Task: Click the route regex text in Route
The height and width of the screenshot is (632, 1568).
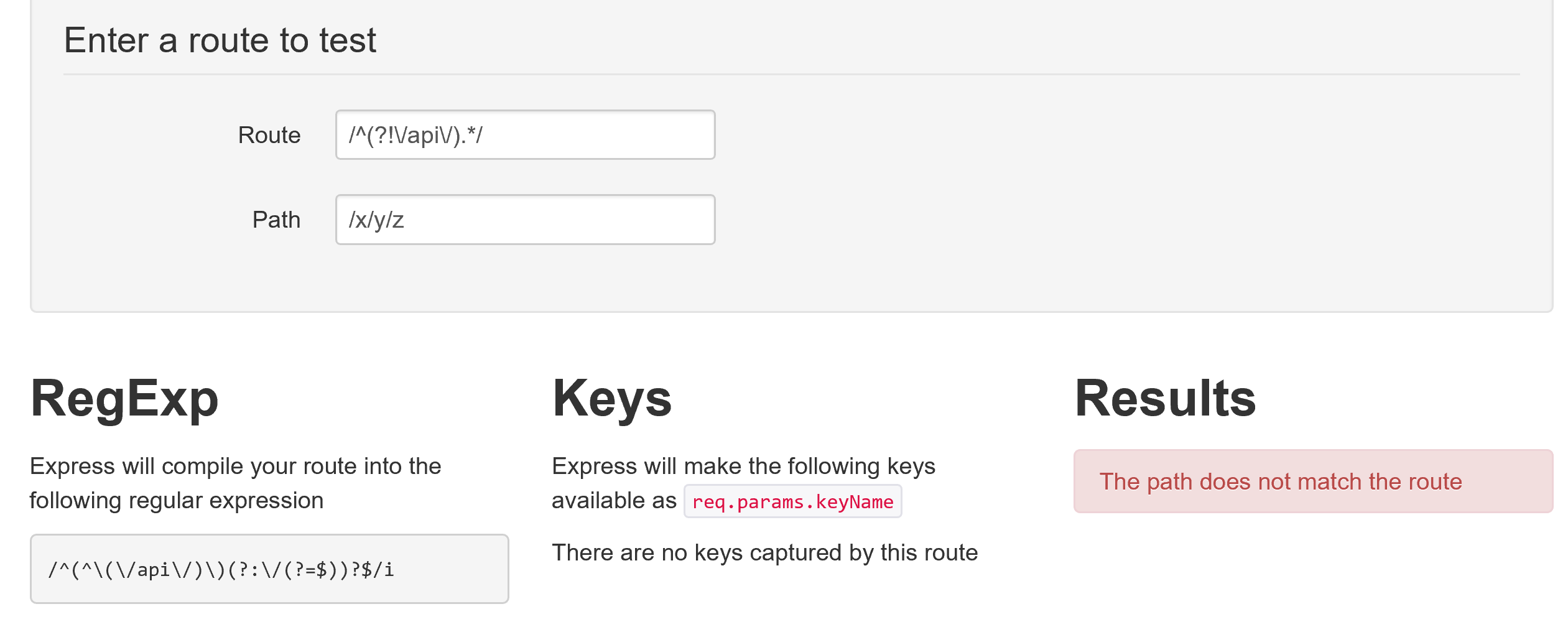Action: pyautogui.click(x=415, y=135)
